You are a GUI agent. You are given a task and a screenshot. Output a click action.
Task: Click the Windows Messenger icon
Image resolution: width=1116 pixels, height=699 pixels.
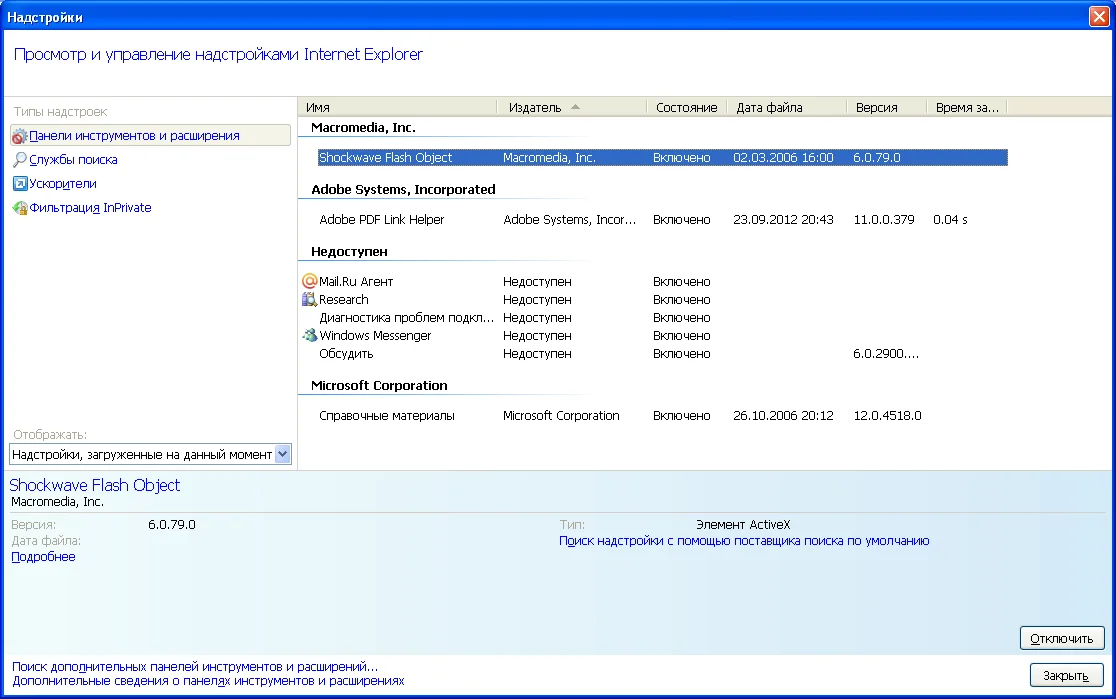[309, 336]
